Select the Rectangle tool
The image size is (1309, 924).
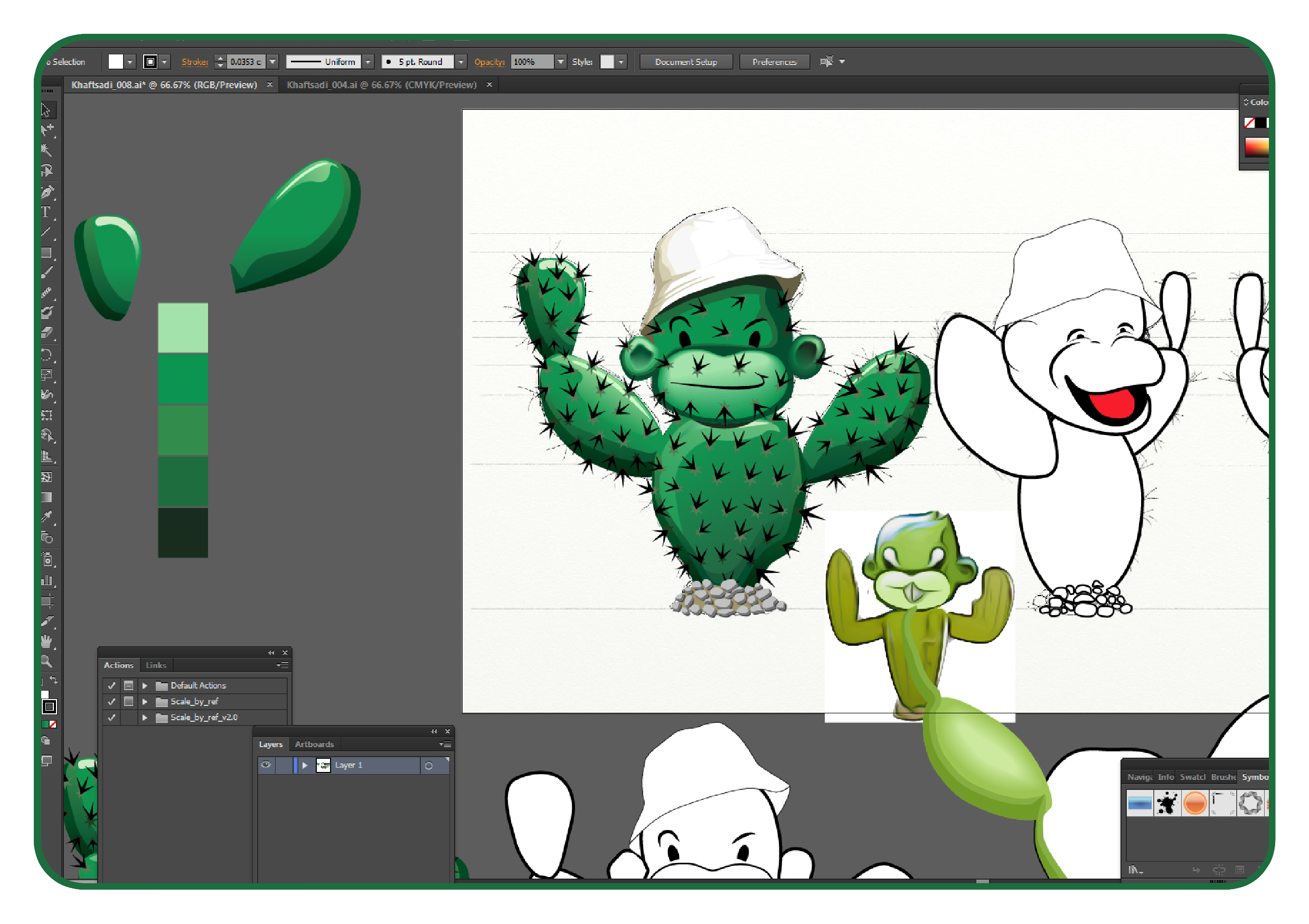pyautogui.click(x=47, y=253)
